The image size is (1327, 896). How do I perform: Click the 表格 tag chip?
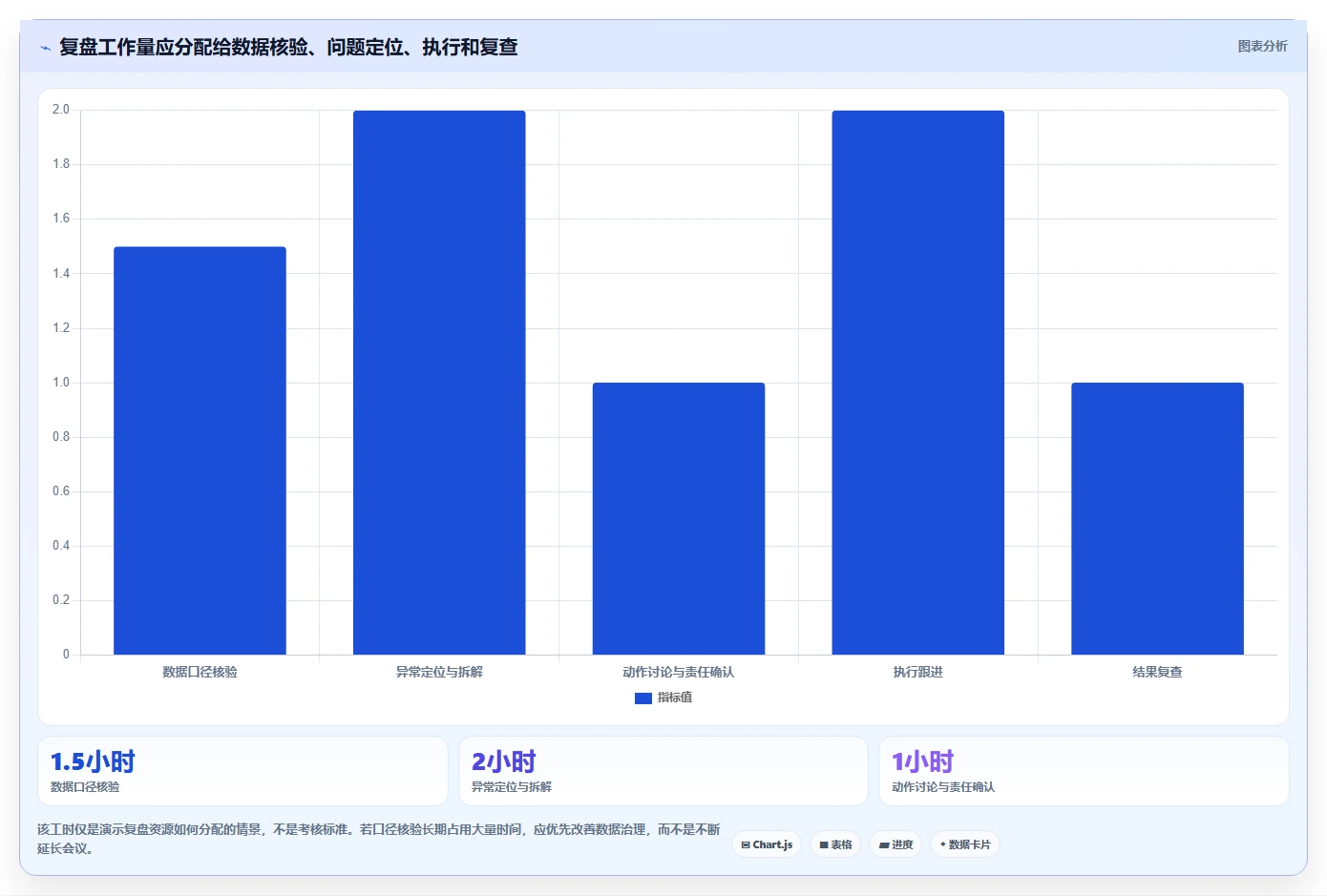click(x=835, y=844)
